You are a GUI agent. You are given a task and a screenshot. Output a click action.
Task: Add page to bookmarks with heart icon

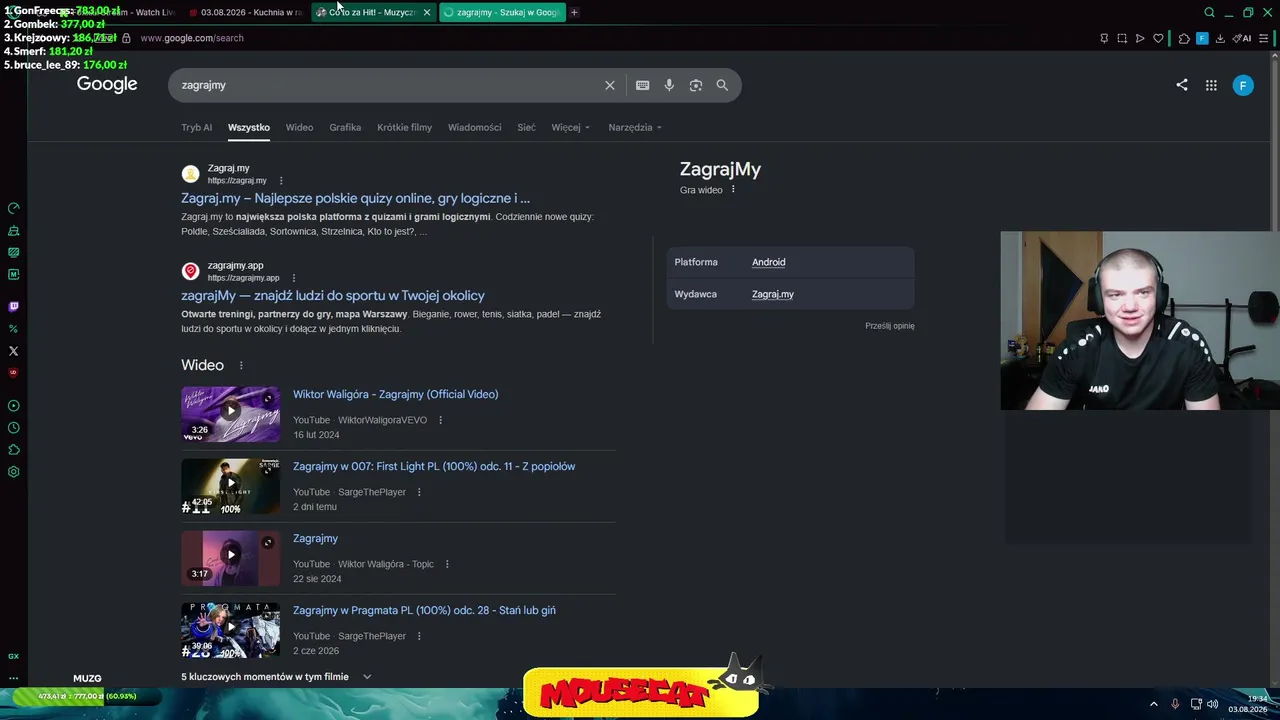(x=1158, y=38)
